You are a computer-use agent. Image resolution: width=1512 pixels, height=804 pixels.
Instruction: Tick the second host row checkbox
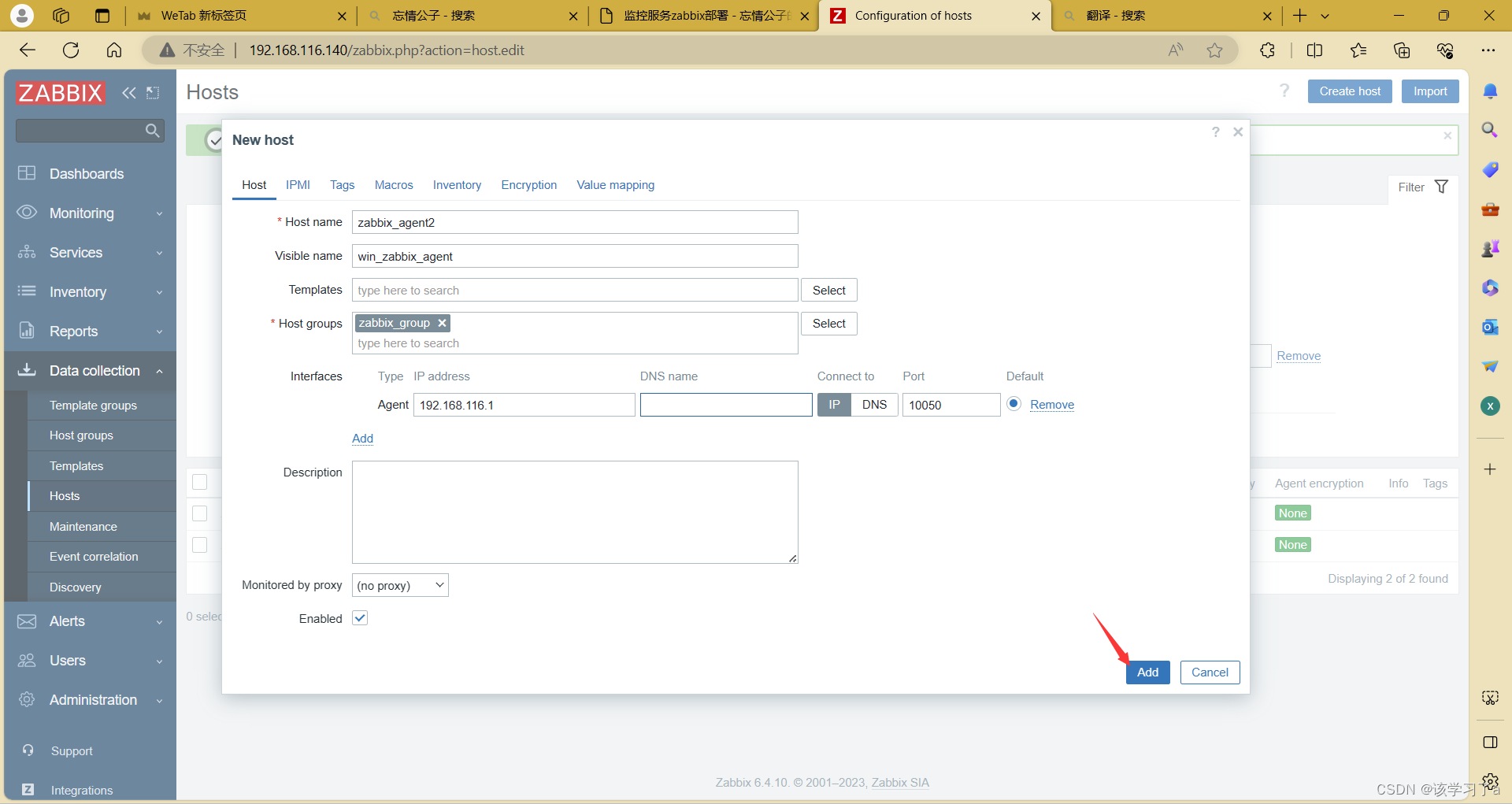pyautogui.click(x=200, y=545)
